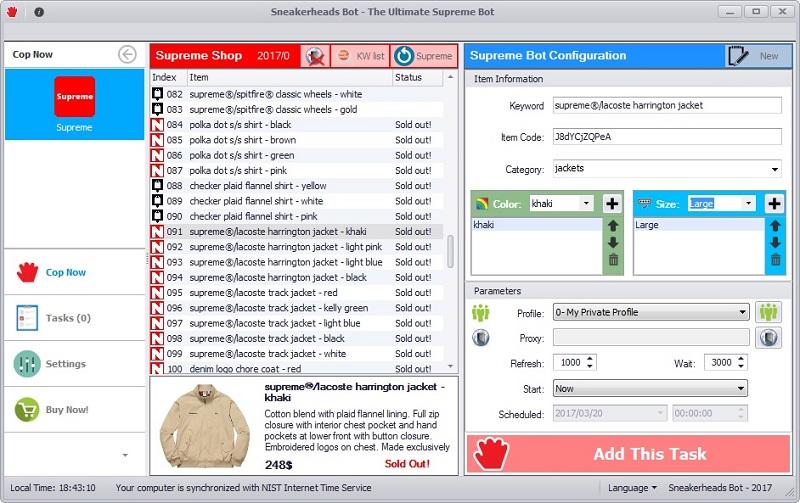Click the crossed-out figure icon in Supreme Shop bar
The image size is (800, 503).
point(315,56)
